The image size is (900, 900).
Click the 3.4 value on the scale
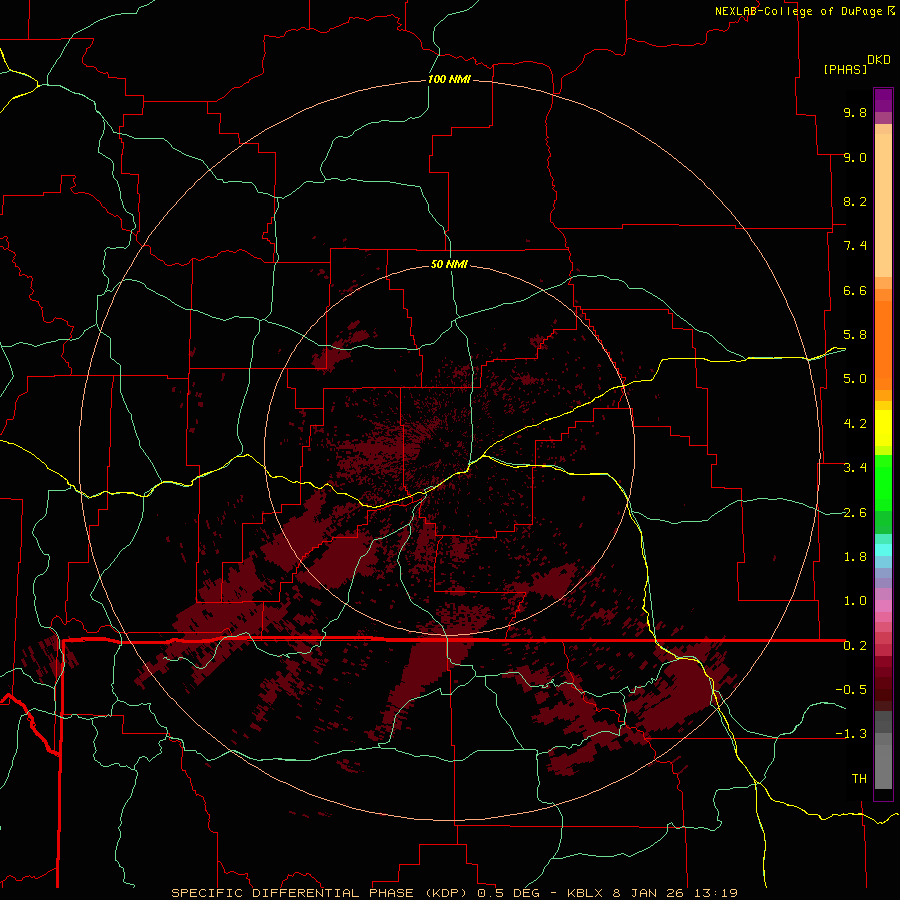pos(855,468)
